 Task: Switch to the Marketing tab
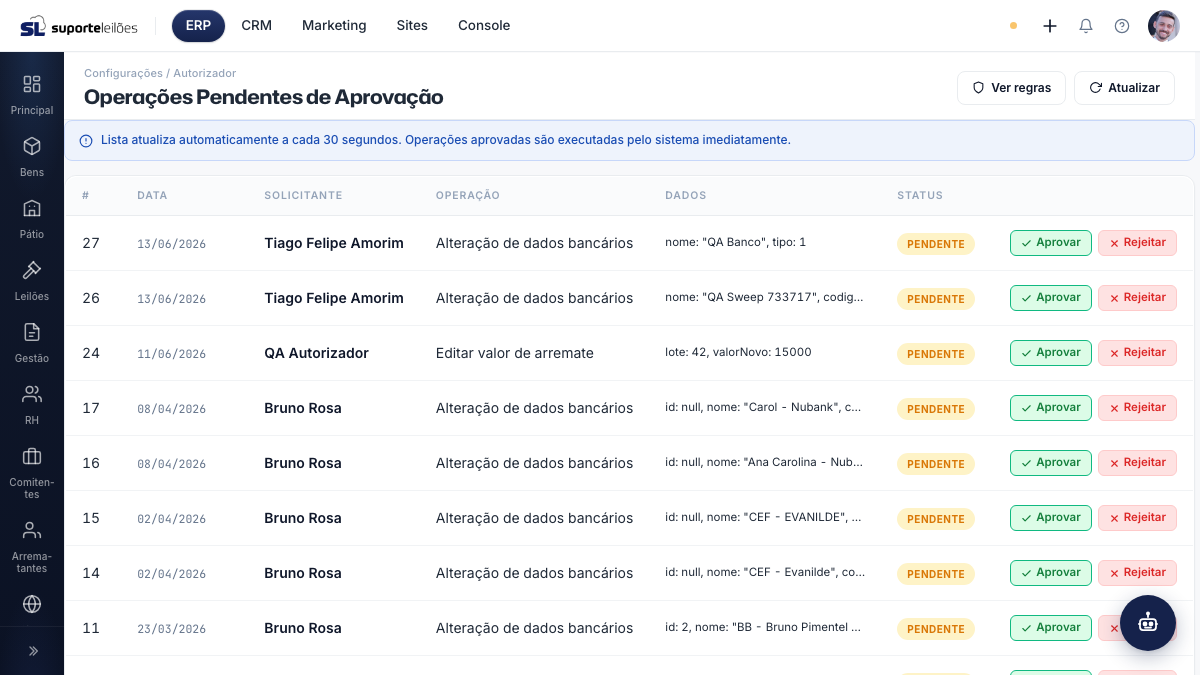click(334, 26)
